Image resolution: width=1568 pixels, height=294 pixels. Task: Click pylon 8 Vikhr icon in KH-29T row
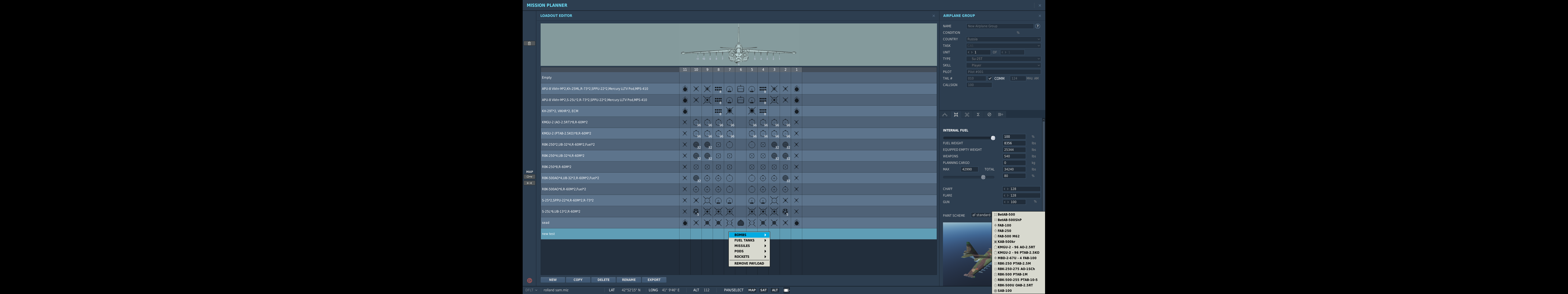[x=718, y=111]
